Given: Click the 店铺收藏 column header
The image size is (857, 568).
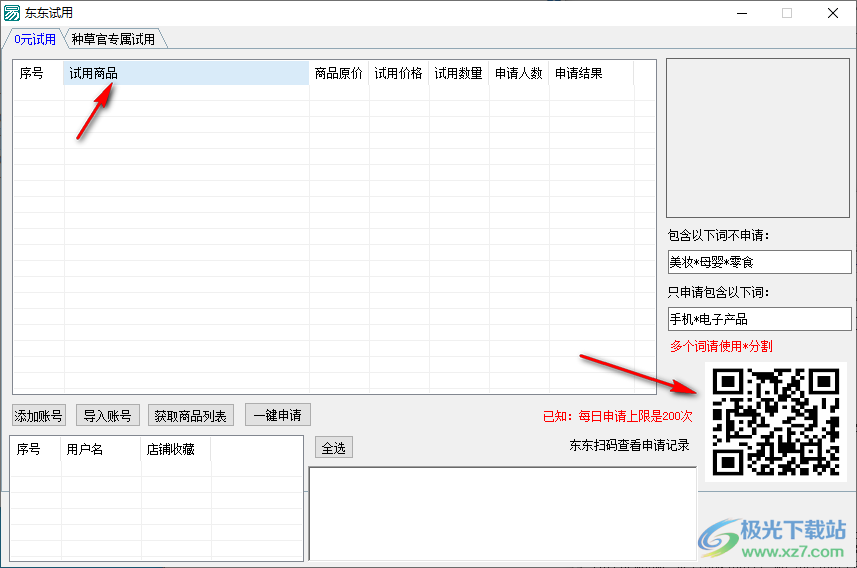Looking at the screenshot, I should [176, 449].
